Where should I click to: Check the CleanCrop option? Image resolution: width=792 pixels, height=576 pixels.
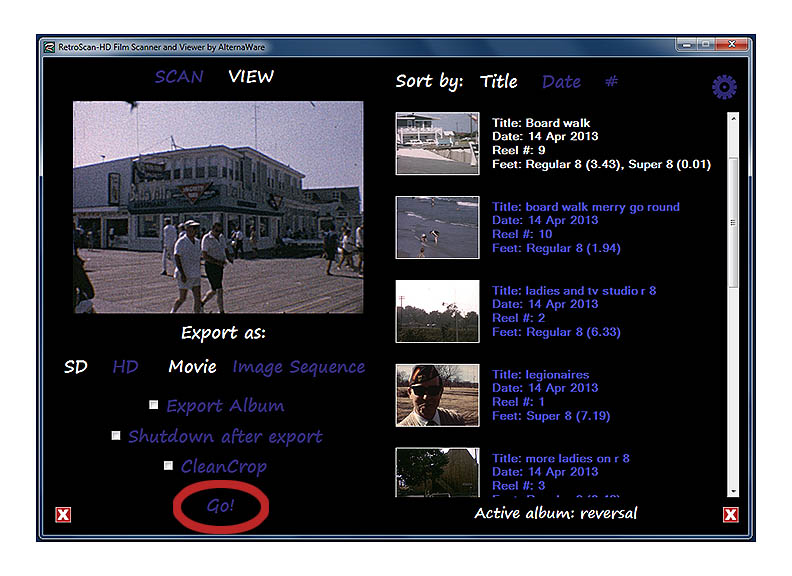pyautogui.click(x=168, y=466)
